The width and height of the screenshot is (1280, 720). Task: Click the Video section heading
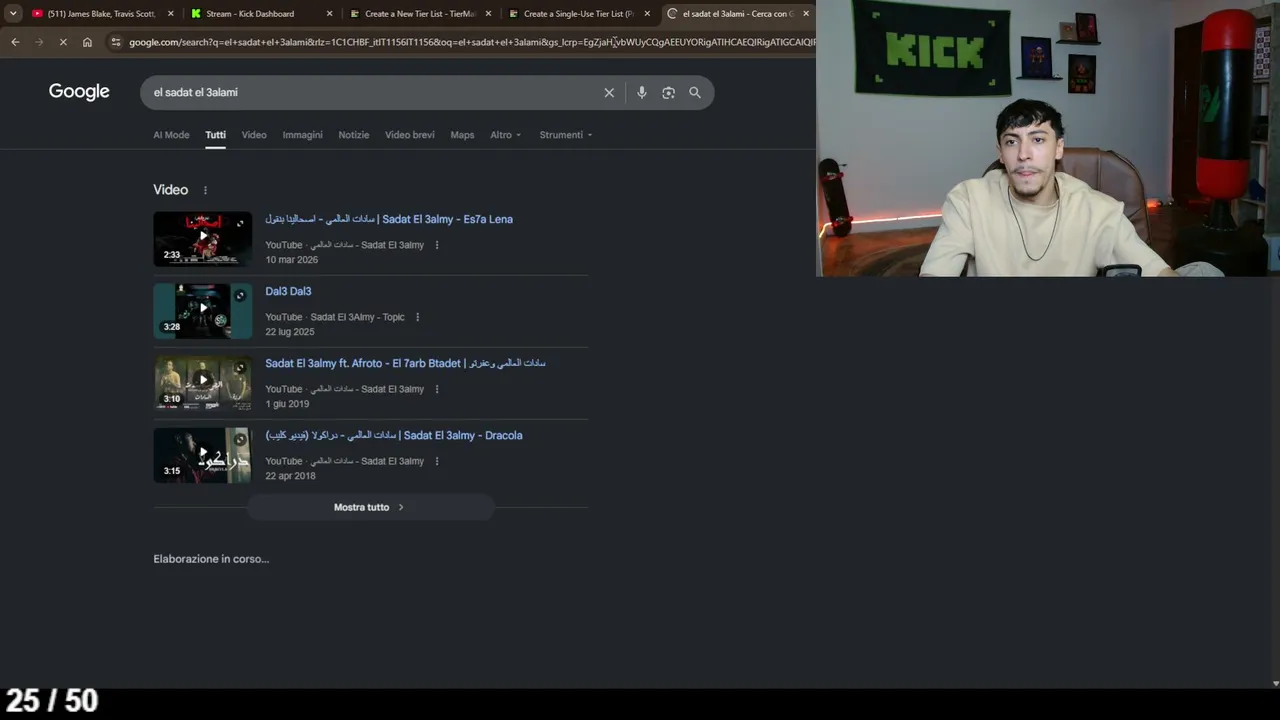point(170,190)
